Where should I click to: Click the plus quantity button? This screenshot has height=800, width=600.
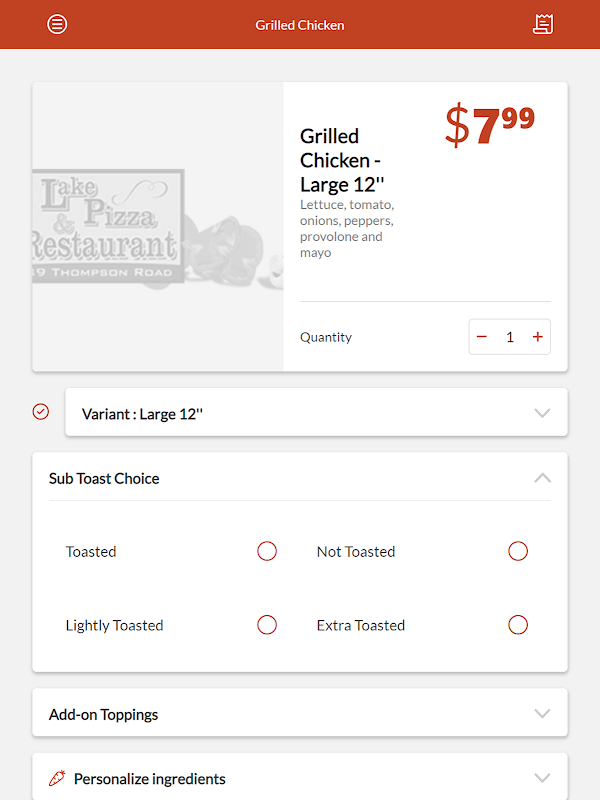tap(538, 337)
